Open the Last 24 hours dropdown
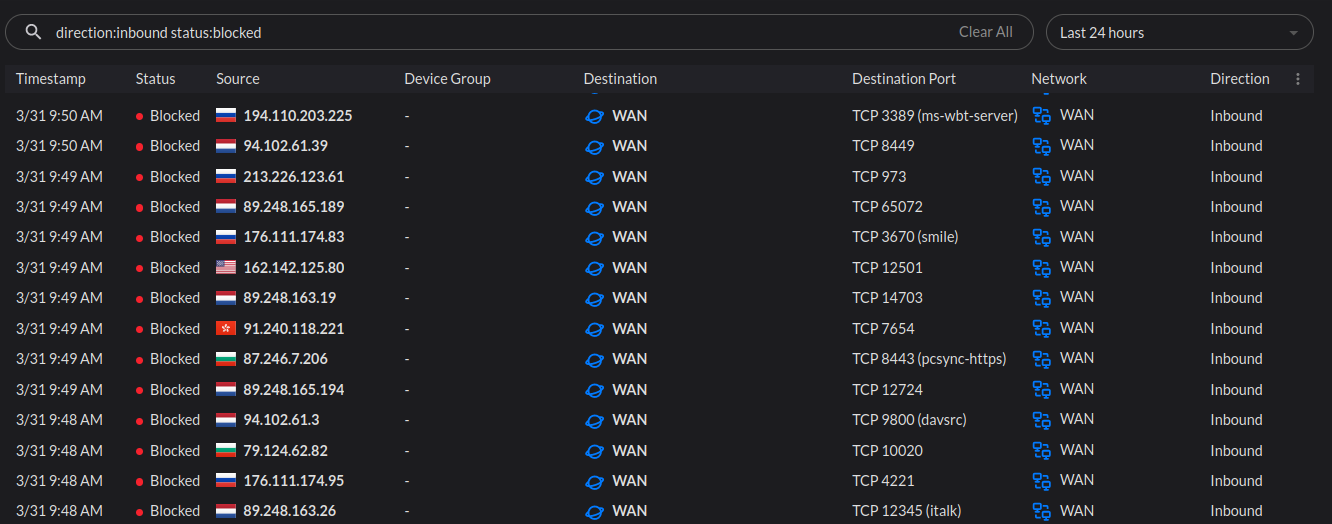Image resolution: width=1332 pixels, height=524 pixels. point(1178,32)
